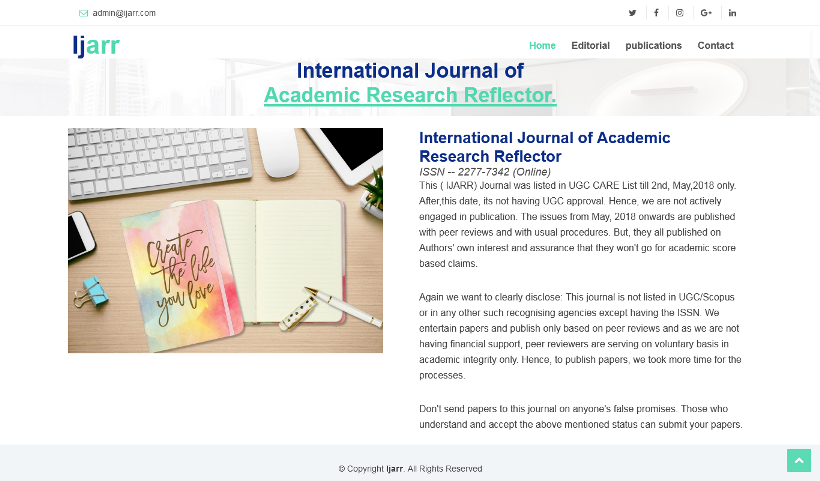Click the Facebook icon in top bar

coord(656,13)
